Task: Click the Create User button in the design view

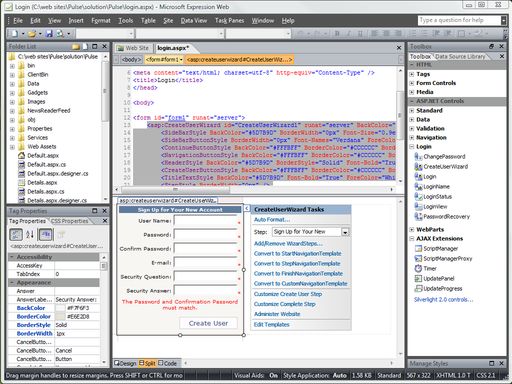Action: point(208,323)
